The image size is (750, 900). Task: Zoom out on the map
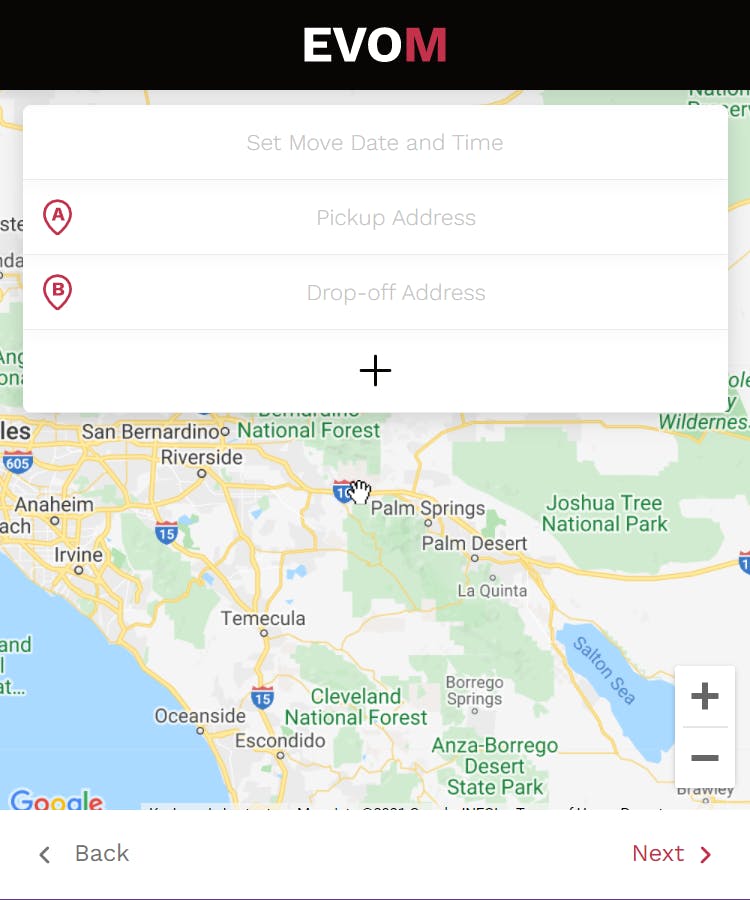(x=705, y=758)
